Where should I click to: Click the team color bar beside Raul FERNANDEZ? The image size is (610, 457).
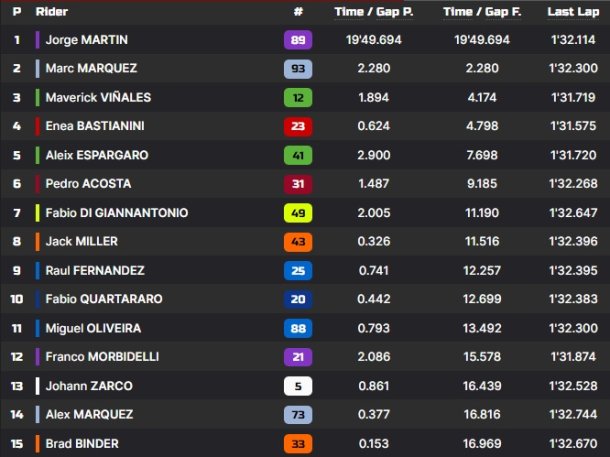click(37, 271)
